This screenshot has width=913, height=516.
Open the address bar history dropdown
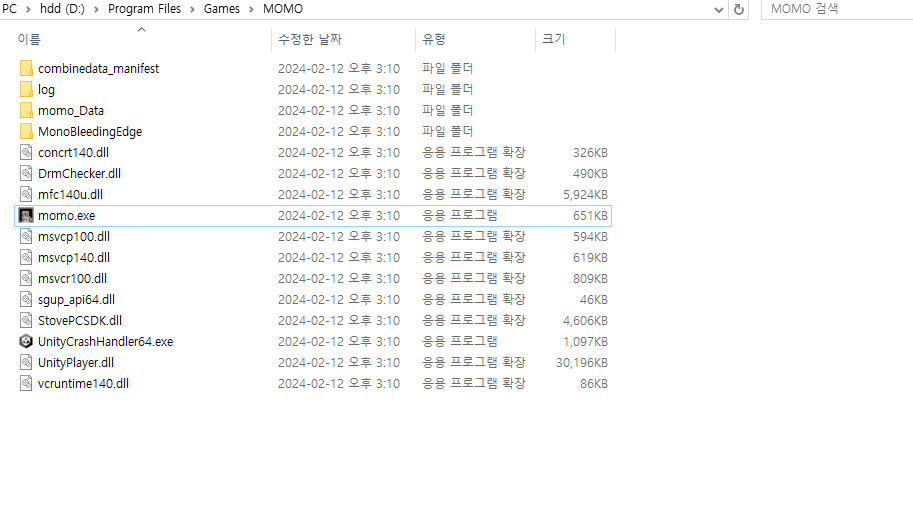(719, 9)
